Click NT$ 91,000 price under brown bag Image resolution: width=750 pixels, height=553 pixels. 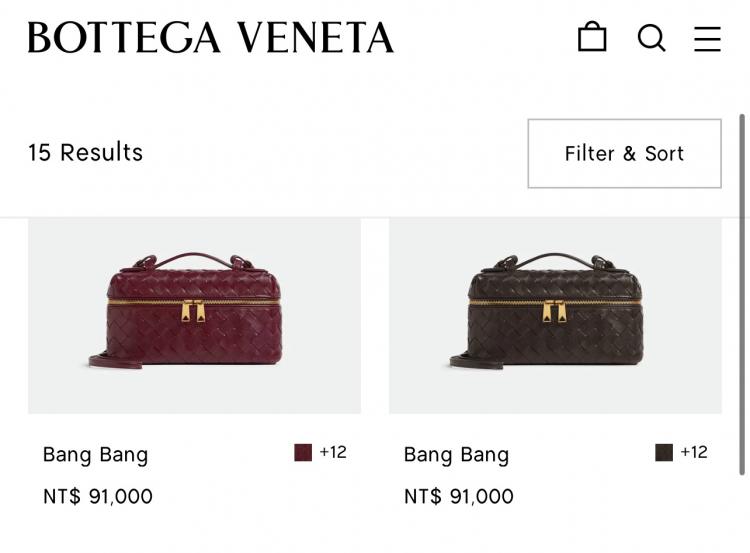(459, 497)
